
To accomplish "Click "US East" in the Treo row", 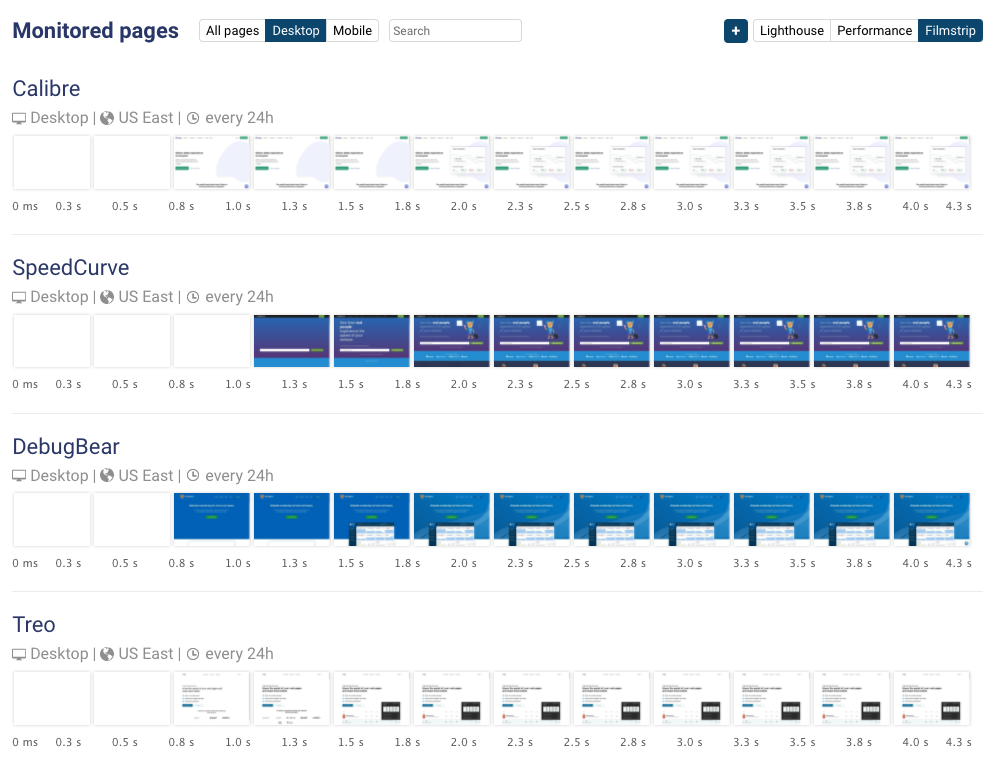I will (x=146, y=654).
